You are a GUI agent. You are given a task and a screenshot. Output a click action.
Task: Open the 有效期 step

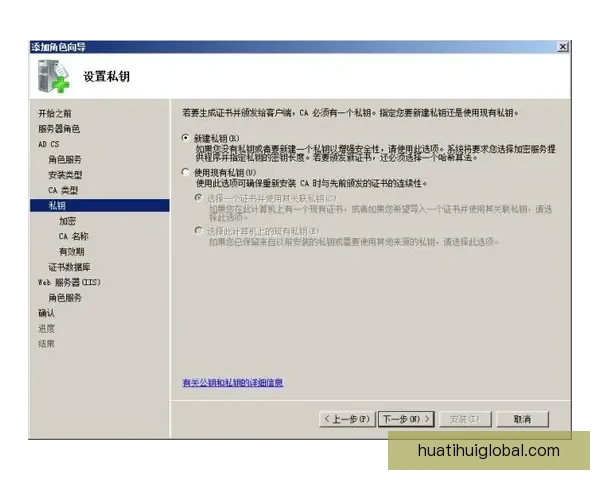click(x=72, y=251)
